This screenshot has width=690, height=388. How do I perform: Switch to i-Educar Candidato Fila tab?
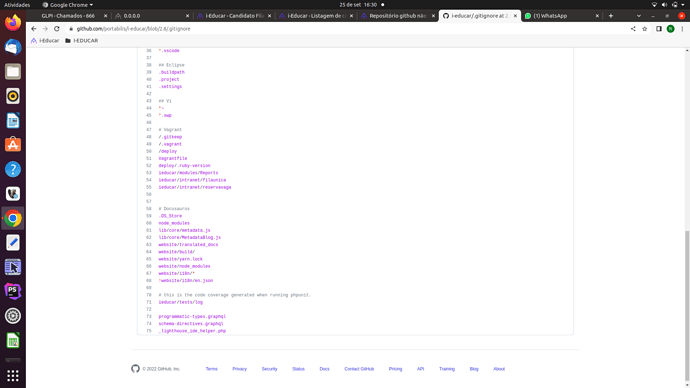234,16
